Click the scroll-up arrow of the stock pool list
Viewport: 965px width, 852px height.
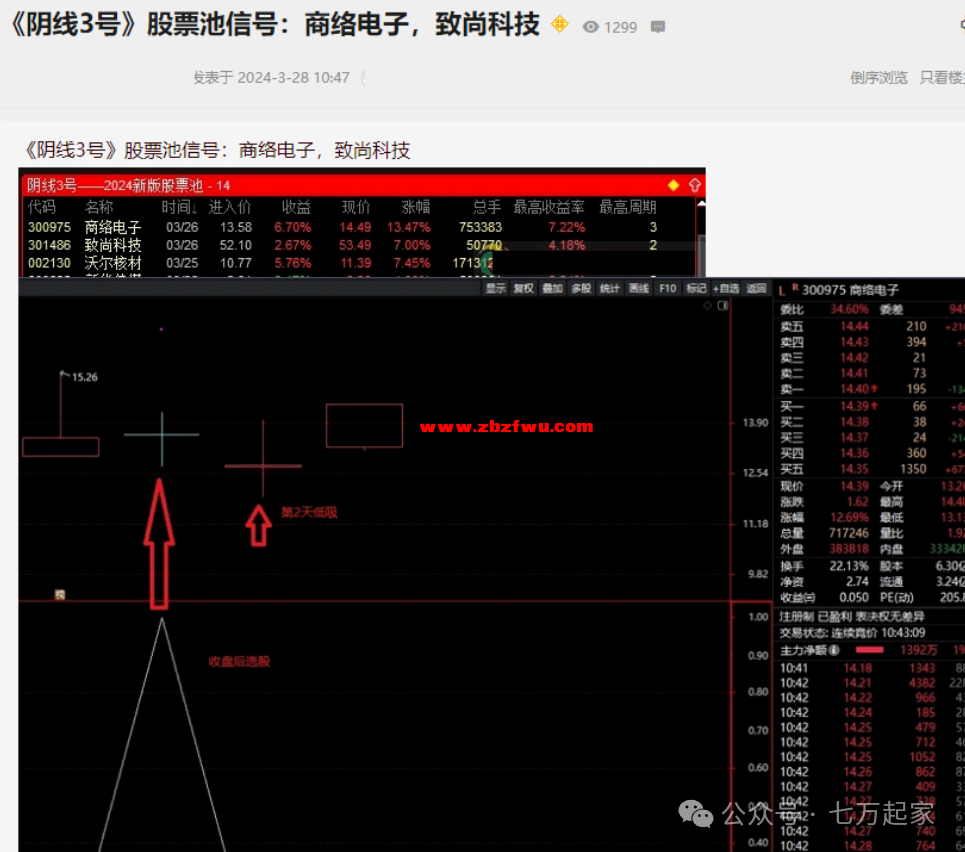pos(701,204)
